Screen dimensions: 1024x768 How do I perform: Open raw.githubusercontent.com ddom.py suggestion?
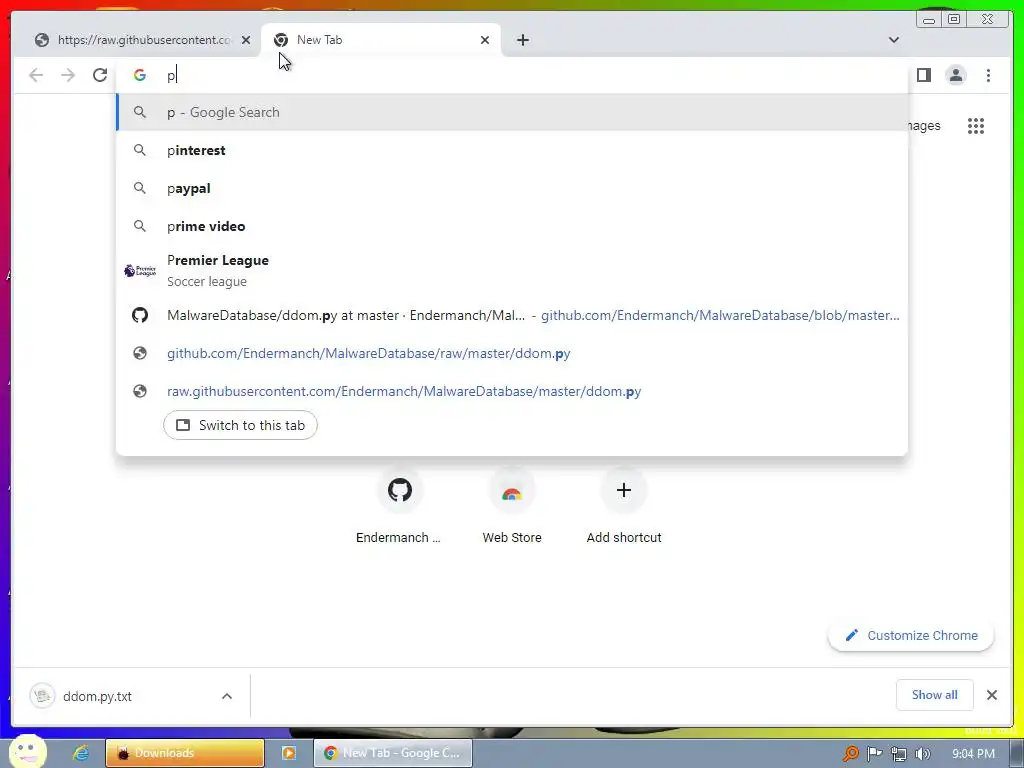click(x=512, y=391)
